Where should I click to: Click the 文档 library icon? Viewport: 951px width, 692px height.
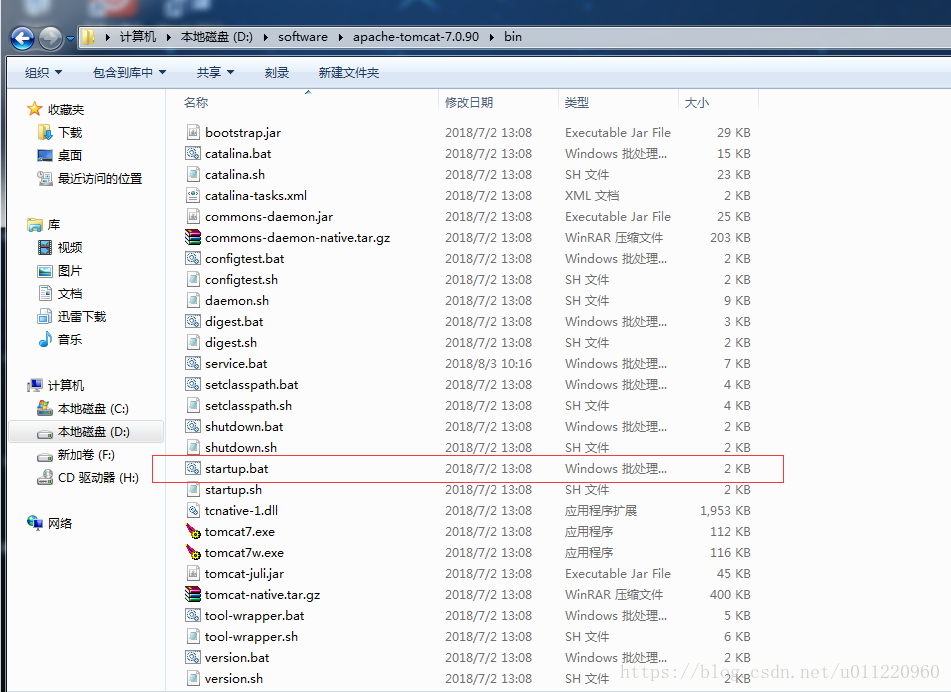45,294
